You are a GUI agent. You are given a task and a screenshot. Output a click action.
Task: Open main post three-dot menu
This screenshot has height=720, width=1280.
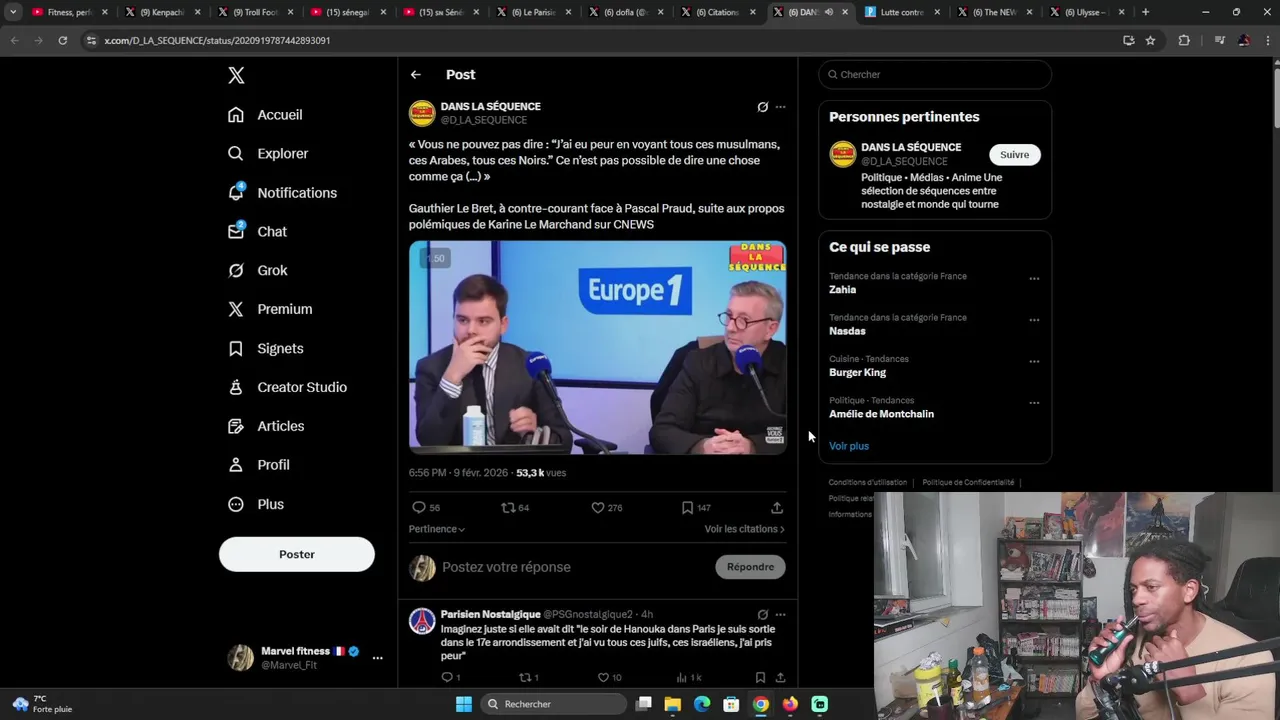(780, 107)
